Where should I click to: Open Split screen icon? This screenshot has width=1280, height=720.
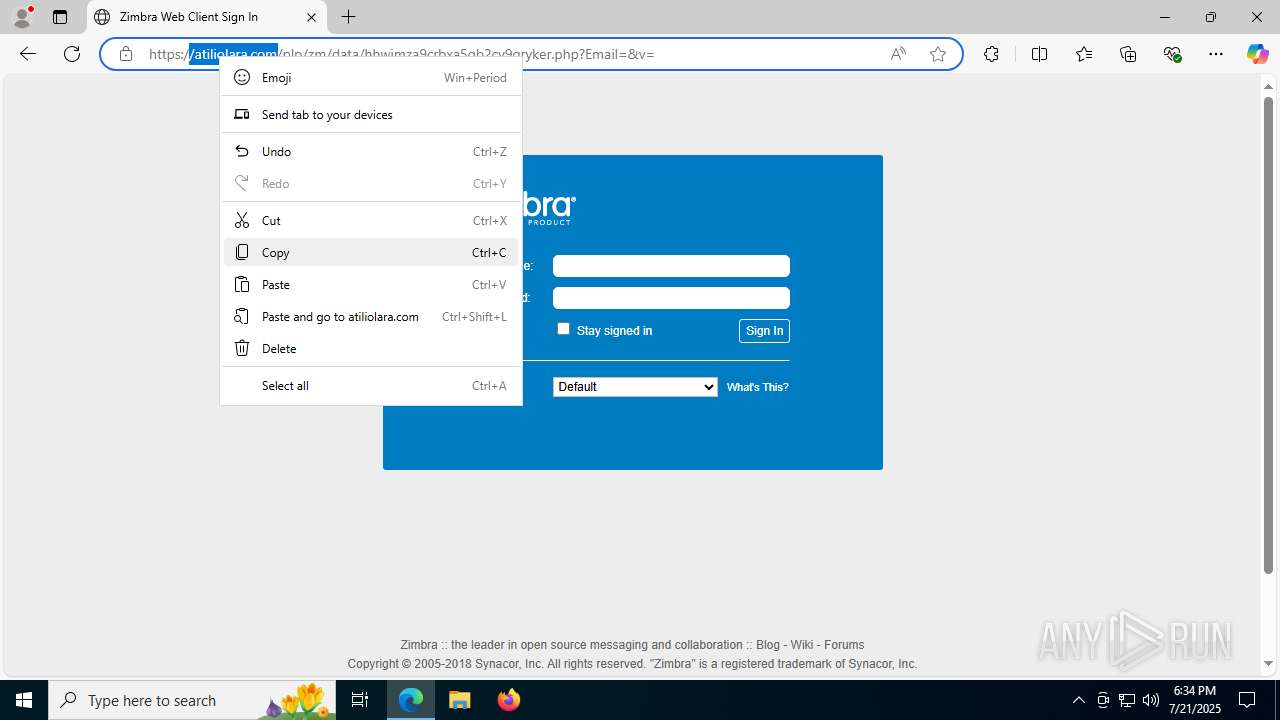pyautogui.click(x=1040, y=54)
